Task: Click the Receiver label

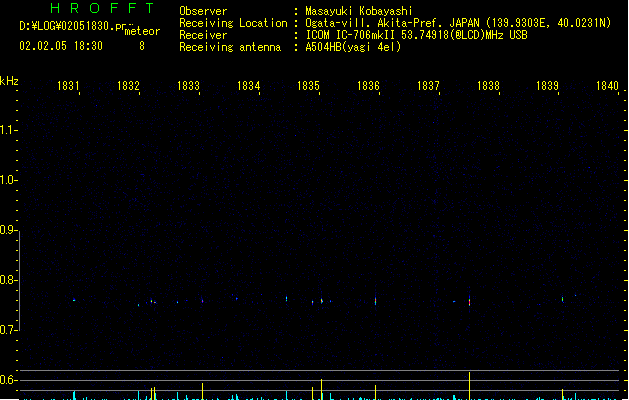Action: tap(203, 35)
